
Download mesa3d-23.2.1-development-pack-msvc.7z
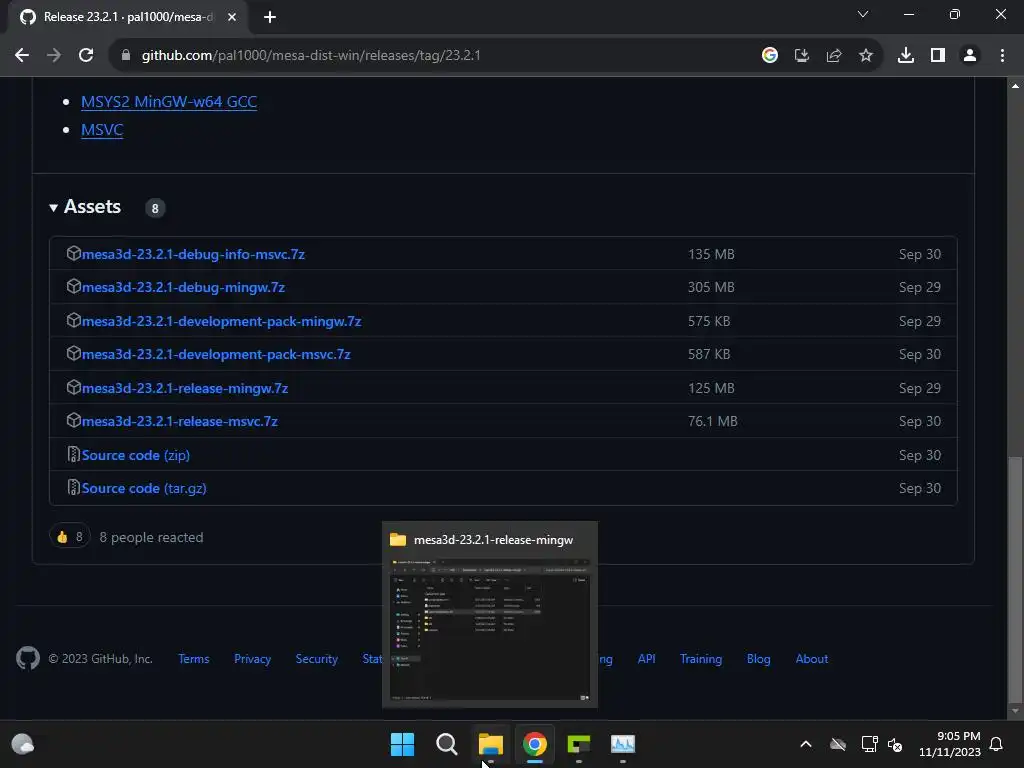coord(216,354)
